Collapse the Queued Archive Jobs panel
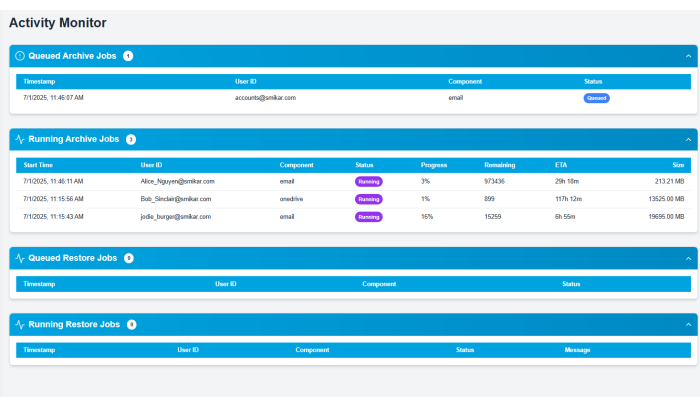Screen dimensions: 700x397 pos(688,56)
